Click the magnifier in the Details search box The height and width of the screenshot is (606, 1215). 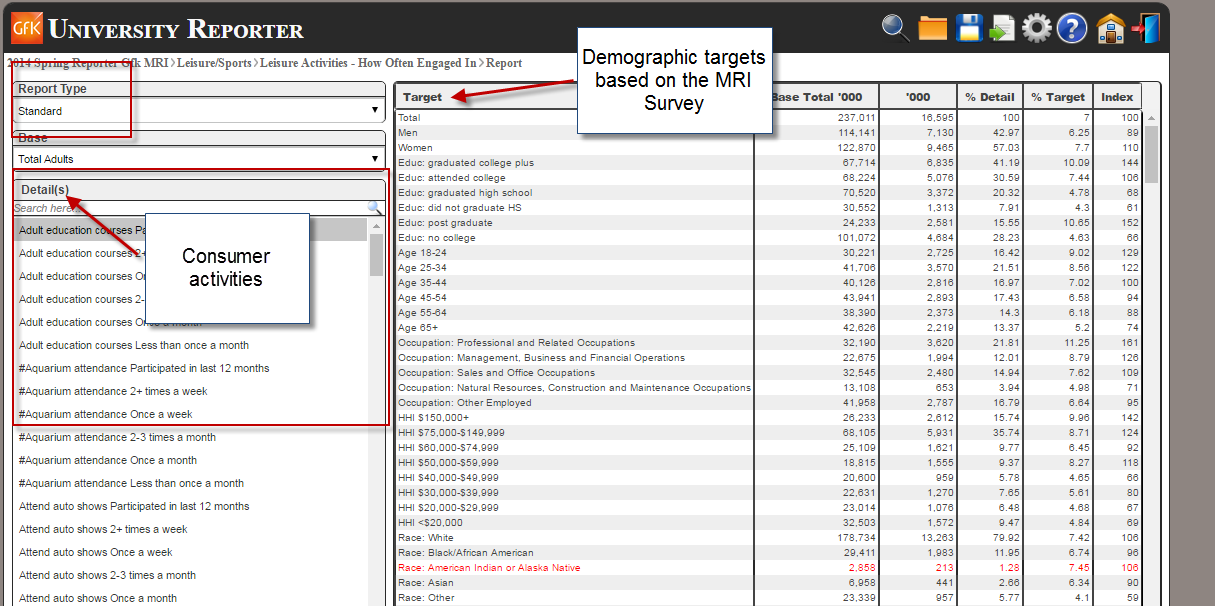point(375,208)
